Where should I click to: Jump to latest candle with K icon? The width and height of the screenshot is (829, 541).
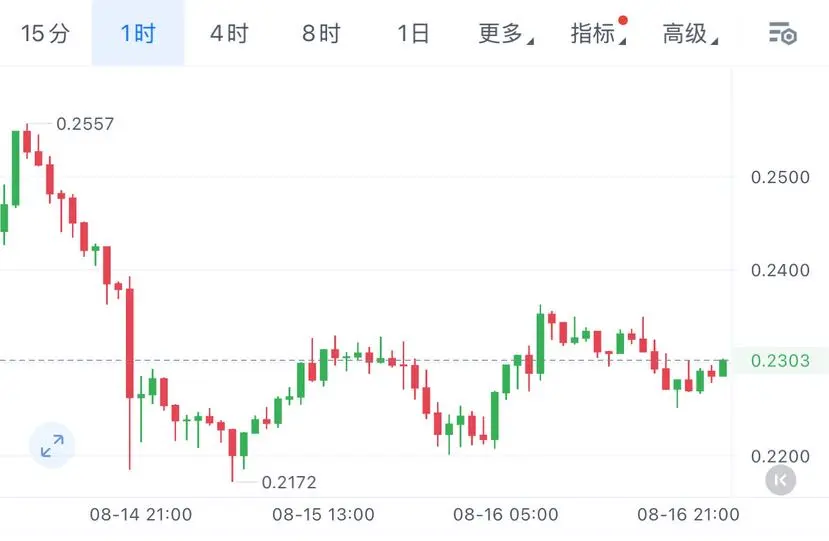click(780, 480)
